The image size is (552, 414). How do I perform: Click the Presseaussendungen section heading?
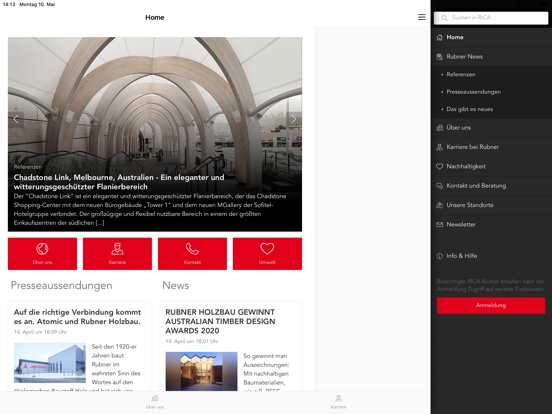[x=62, y=286]
